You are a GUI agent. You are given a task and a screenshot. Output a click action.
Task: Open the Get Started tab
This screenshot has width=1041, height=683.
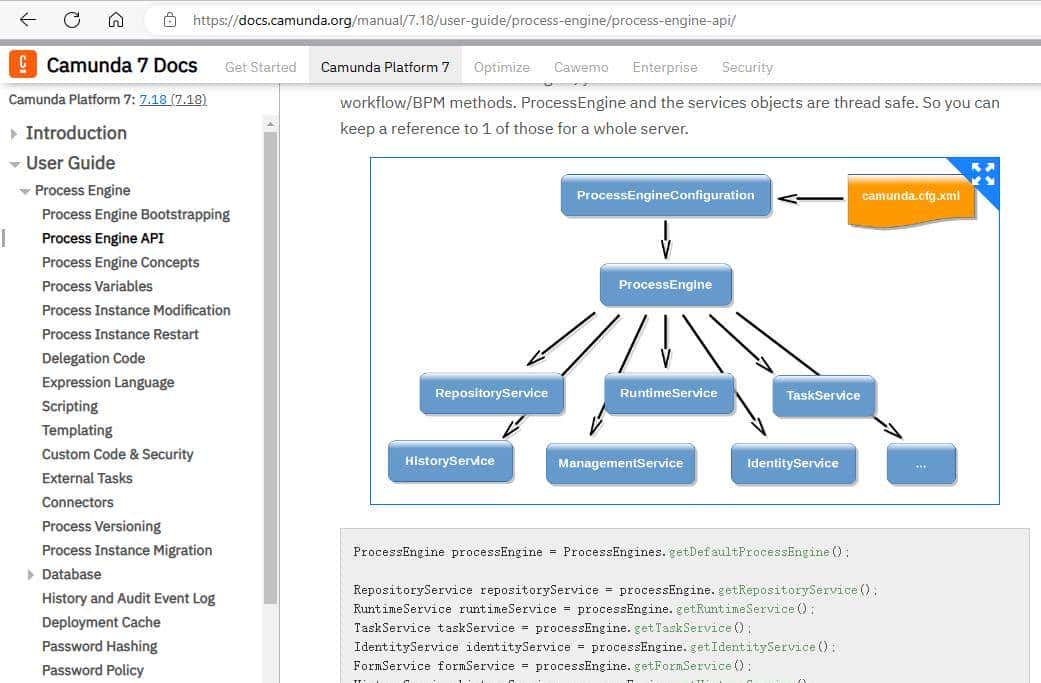[x=260, y=67]
